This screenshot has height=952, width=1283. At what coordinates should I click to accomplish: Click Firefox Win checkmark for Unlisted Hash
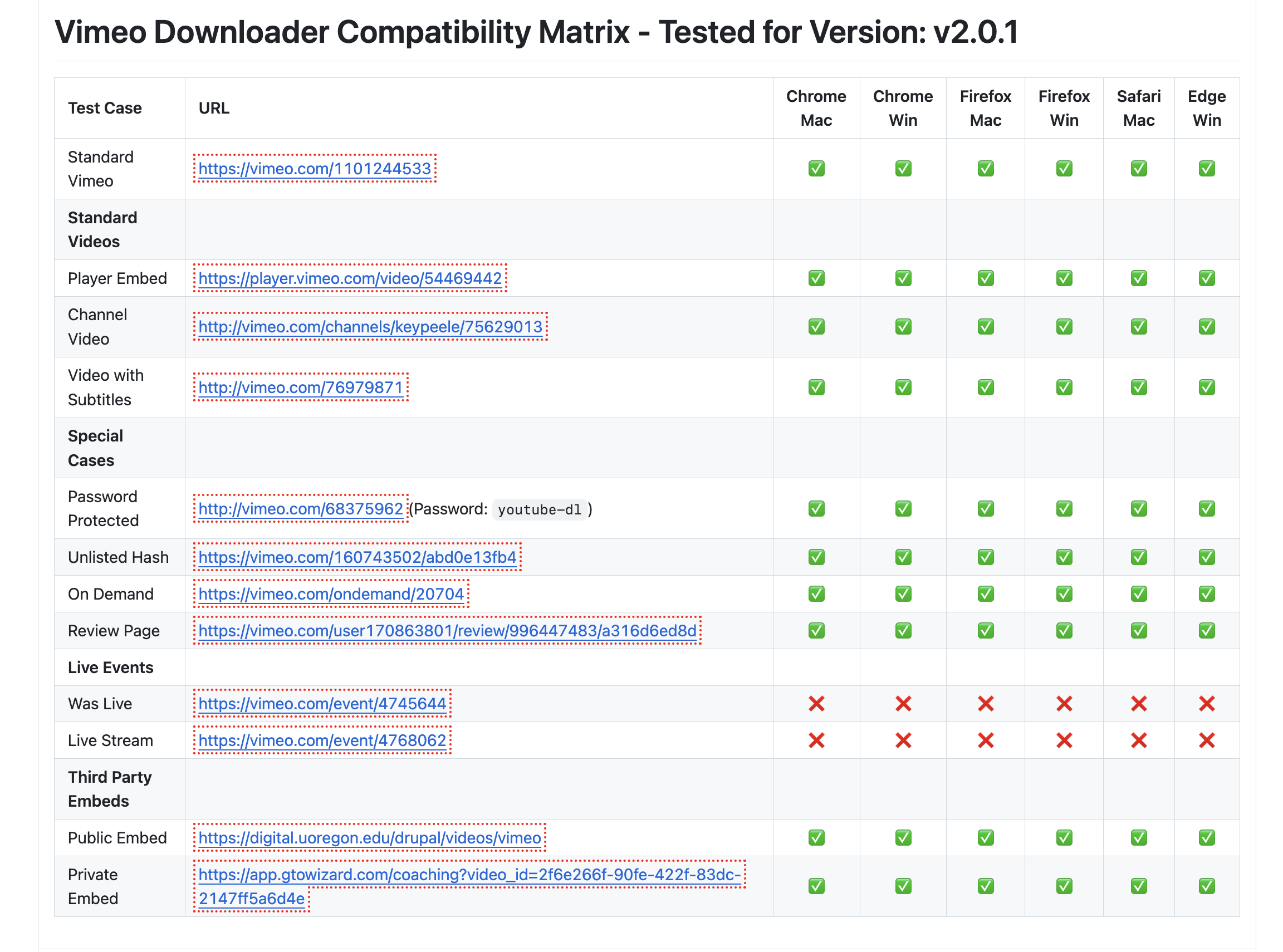click(x=1064, y=557)
